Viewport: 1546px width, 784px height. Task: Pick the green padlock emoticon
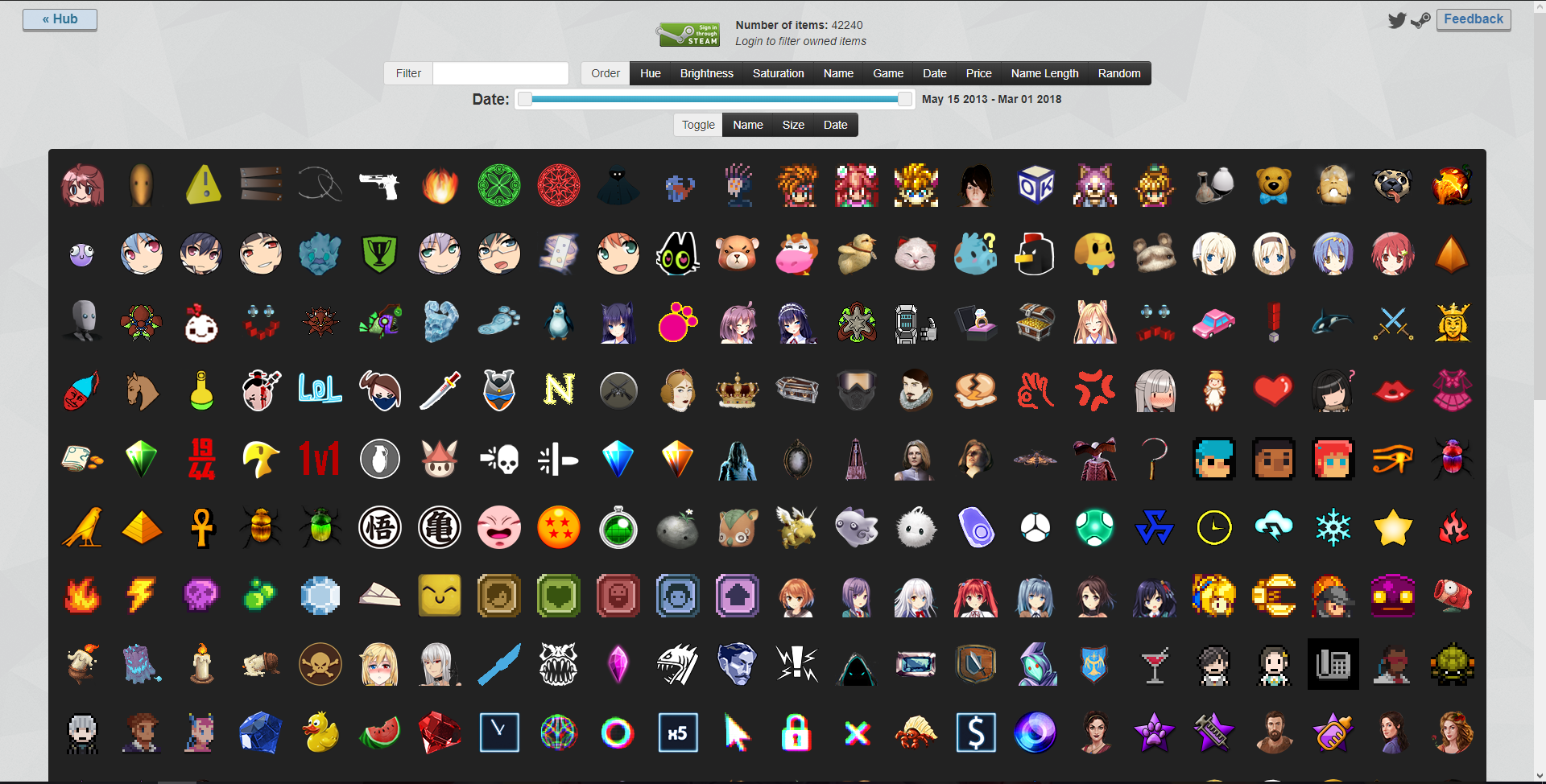pos(797,732)
